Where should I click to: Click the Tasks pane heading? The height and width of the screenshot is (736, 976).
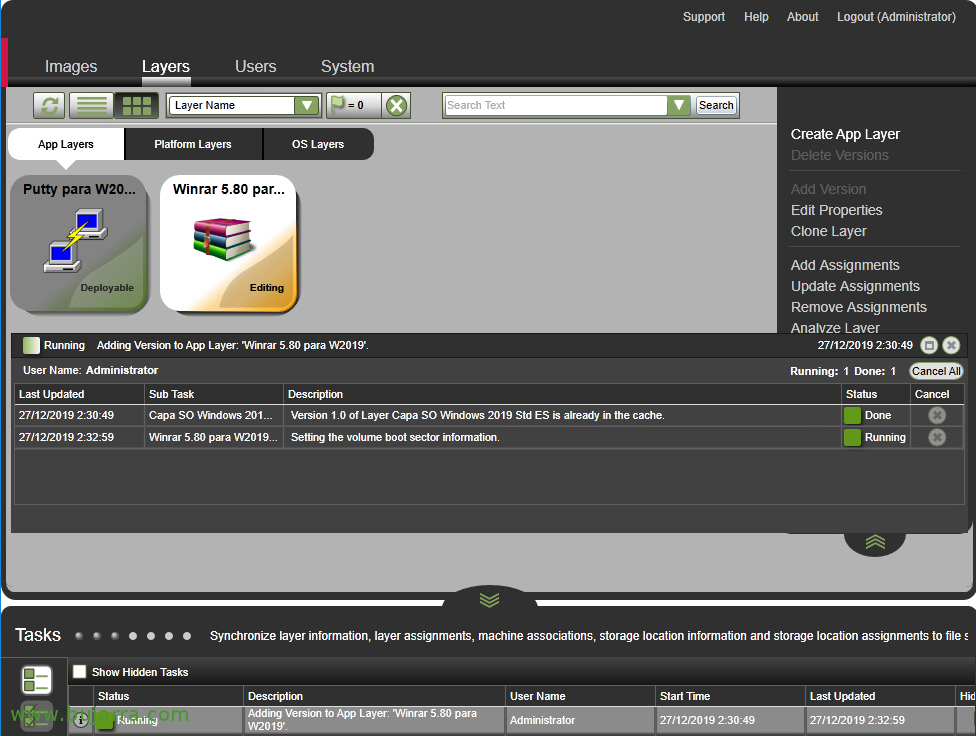point(38,635)
